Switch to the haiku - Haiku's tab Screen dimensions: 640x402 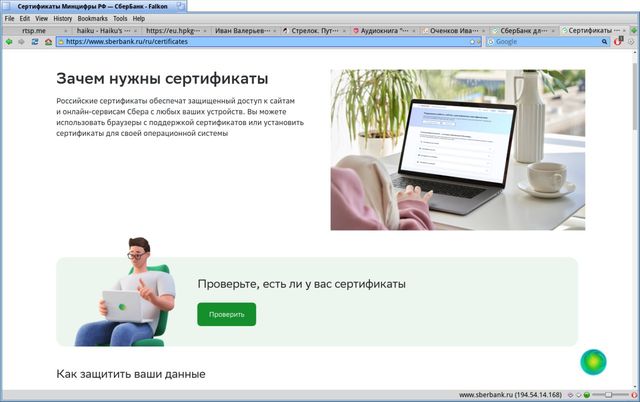pyautogui.click(x=106, y=31)
